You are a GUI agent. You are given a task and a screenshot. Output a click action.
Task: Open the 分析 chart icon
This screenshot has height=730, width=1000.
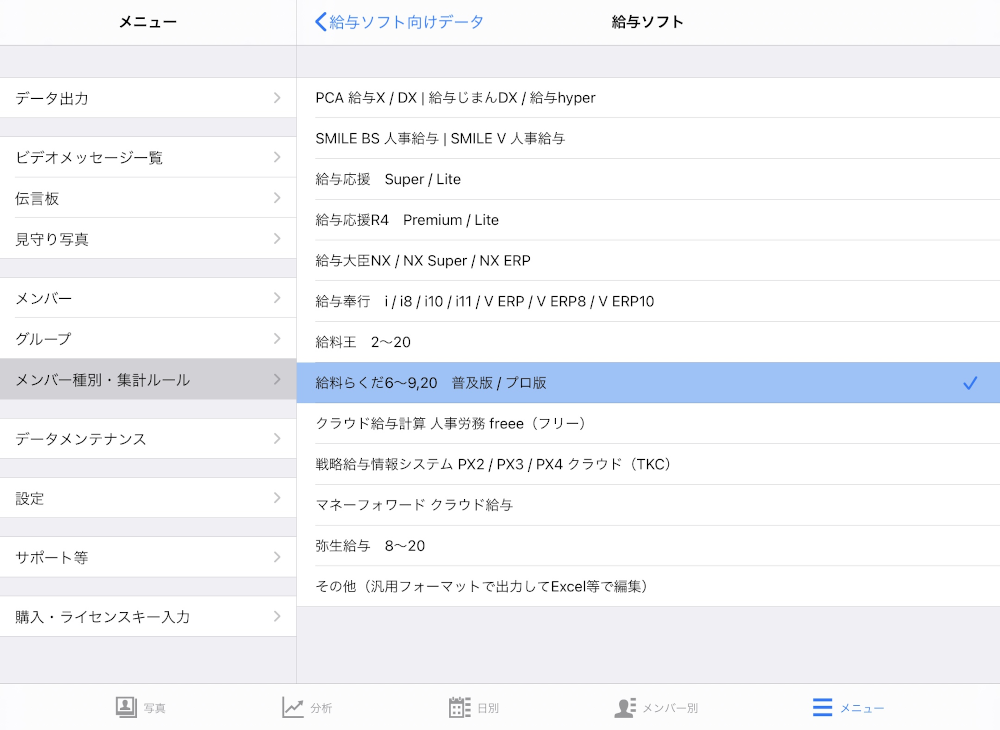click(x=293, y=707)
